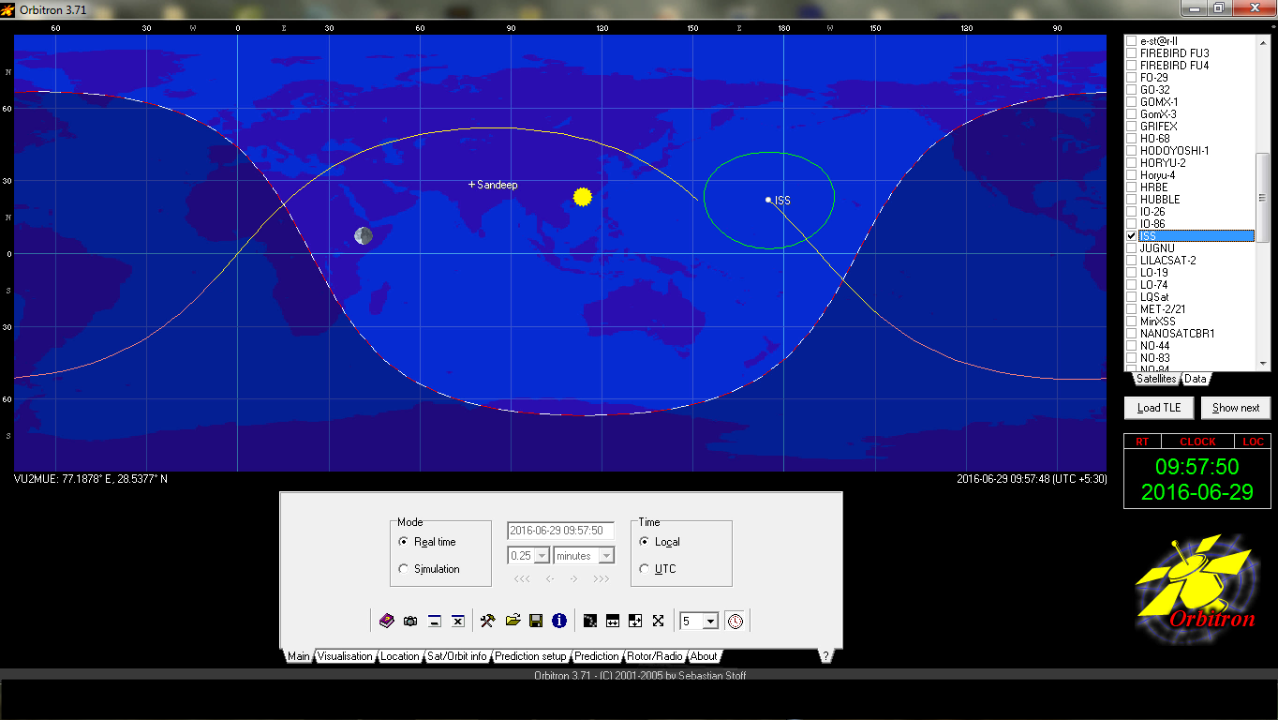The width and height of the screenshot is (1278, 720).
Task: Uncheck the ISS satellite checkbox
Action: point(1131,236)
